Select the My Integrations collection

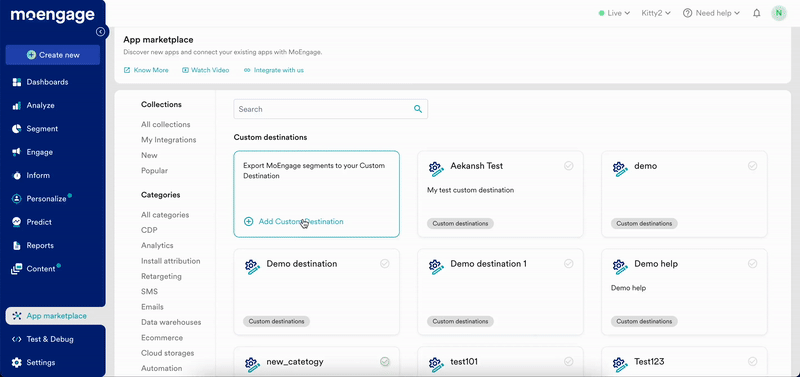[x=168, y=140]
